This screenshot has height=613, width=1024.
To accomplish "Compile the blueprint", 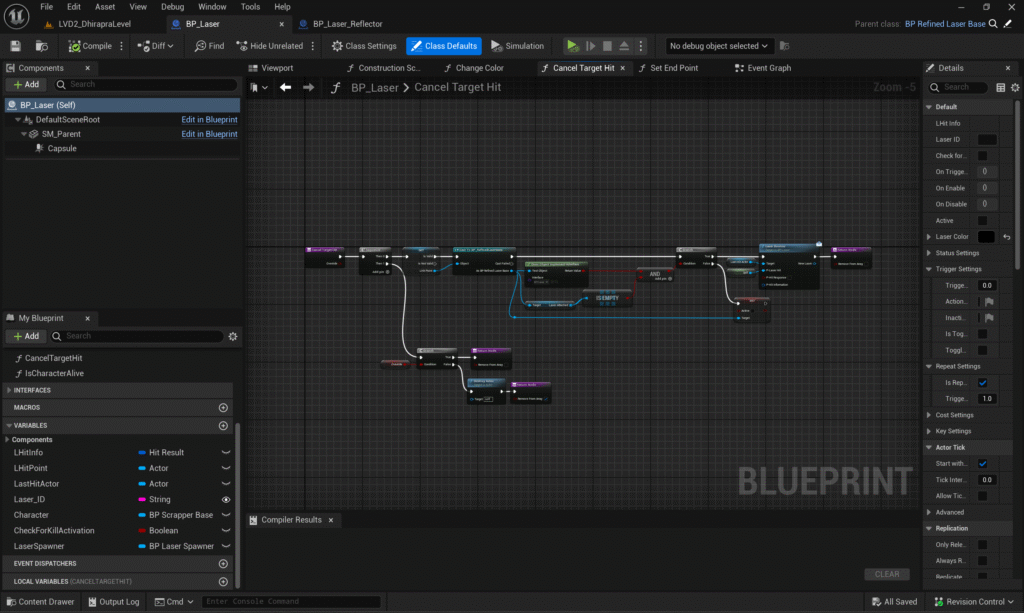I will [90, 46].
